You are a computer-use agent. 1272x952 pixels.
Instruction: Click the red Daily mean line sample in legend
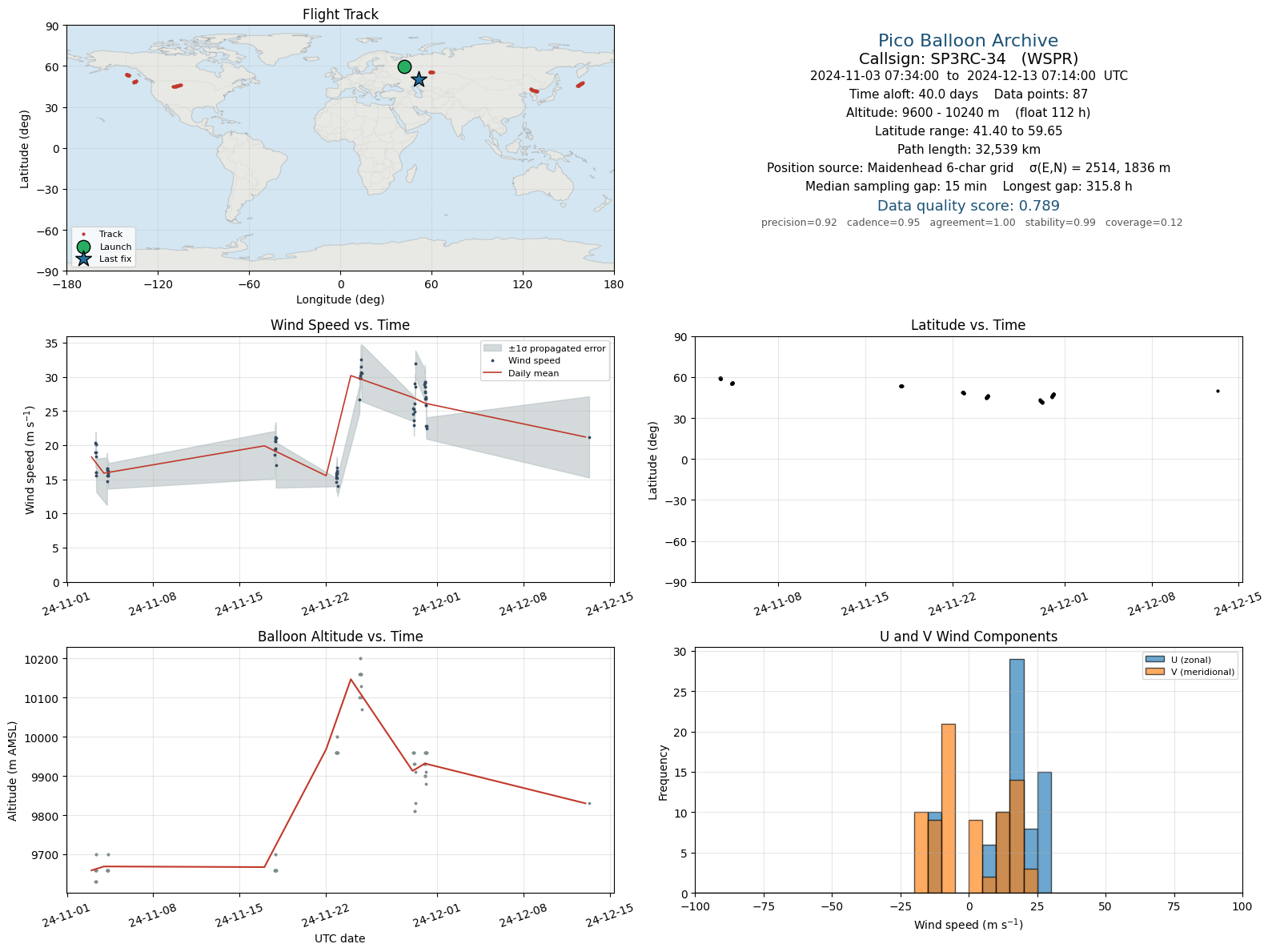point(492,373)
